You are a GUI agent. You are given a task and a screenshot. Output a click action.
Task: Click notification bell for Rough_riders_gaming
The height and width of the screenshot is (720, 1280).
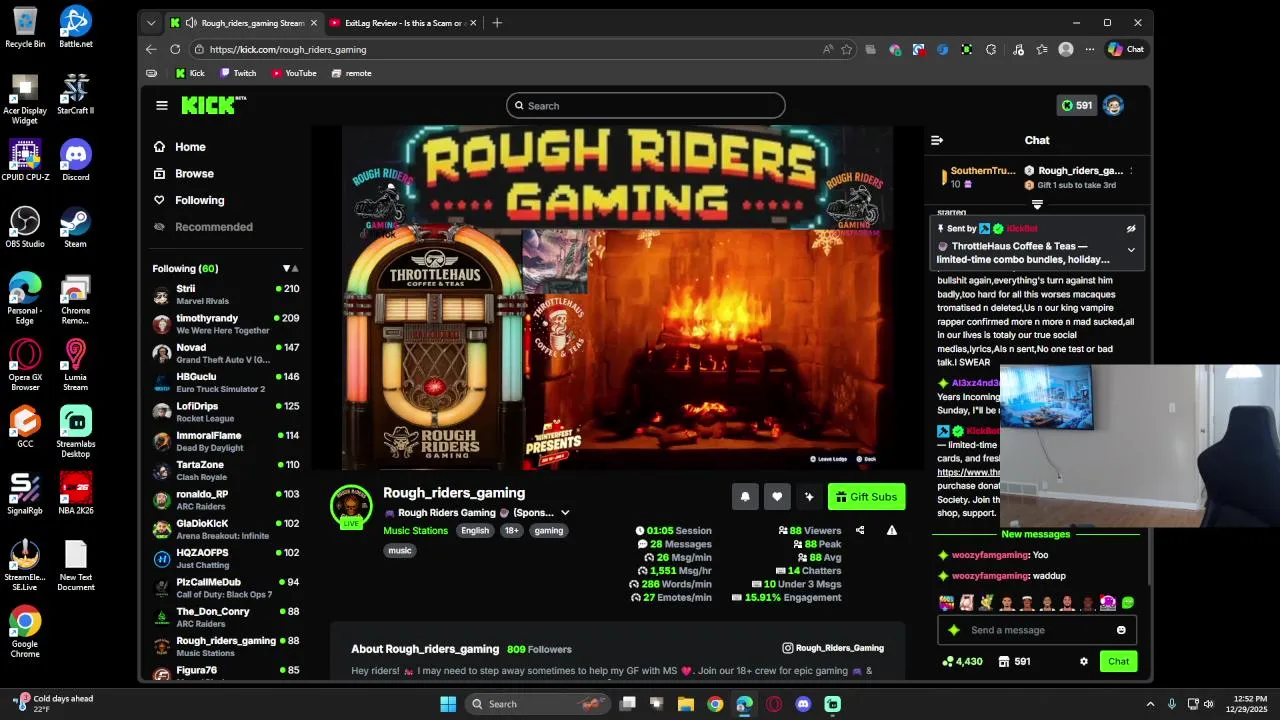(x=745, y=497)
